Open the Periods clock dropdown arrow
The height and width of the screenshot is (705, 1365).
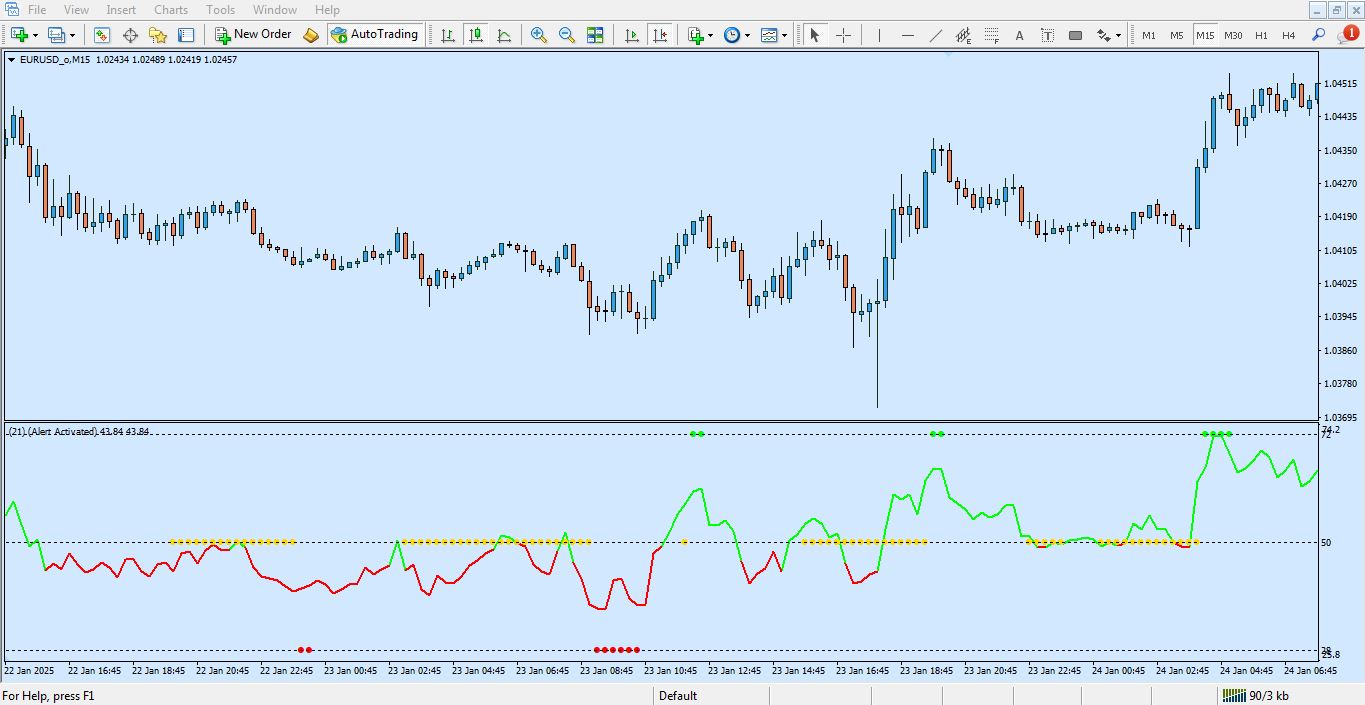[747, 35]
